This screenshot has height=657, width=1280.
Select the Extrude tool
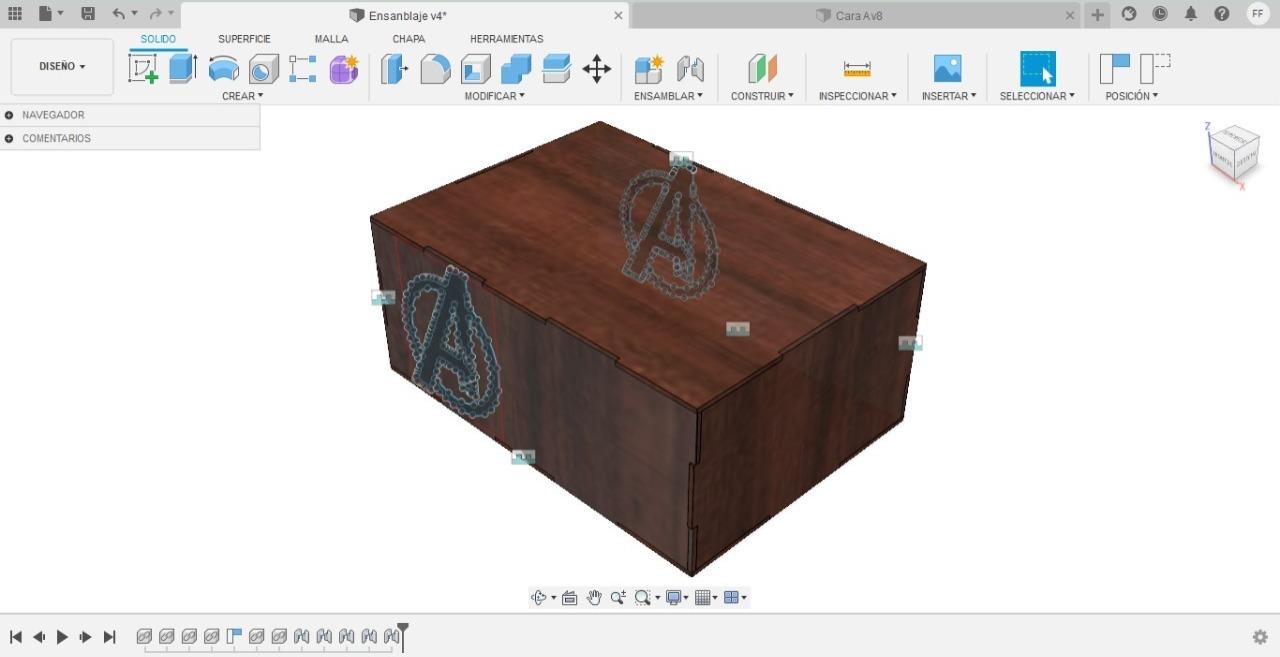(x=183, y=68)
